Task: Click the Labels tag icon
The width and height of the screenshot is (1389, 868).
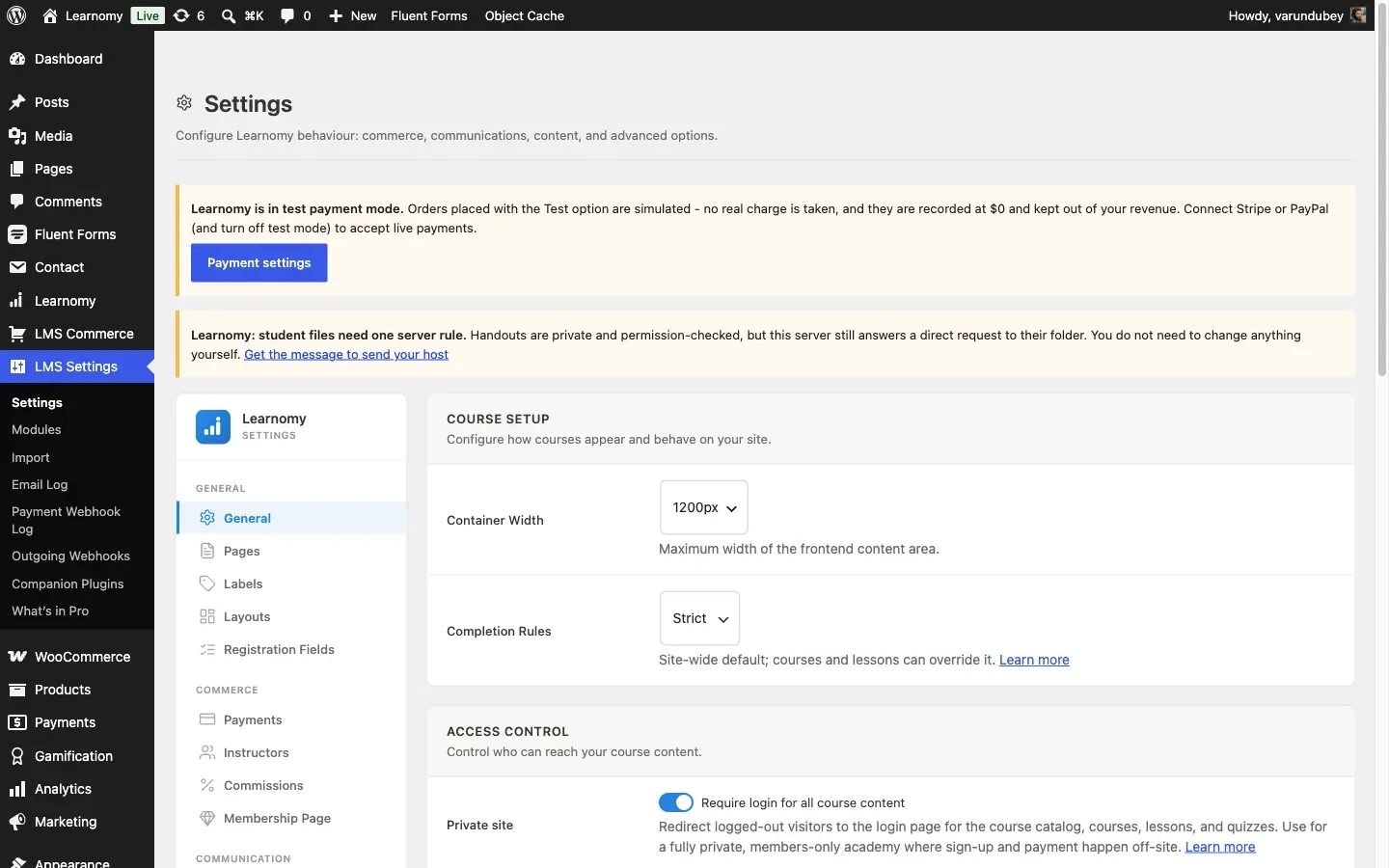Action: coord(207,583)
